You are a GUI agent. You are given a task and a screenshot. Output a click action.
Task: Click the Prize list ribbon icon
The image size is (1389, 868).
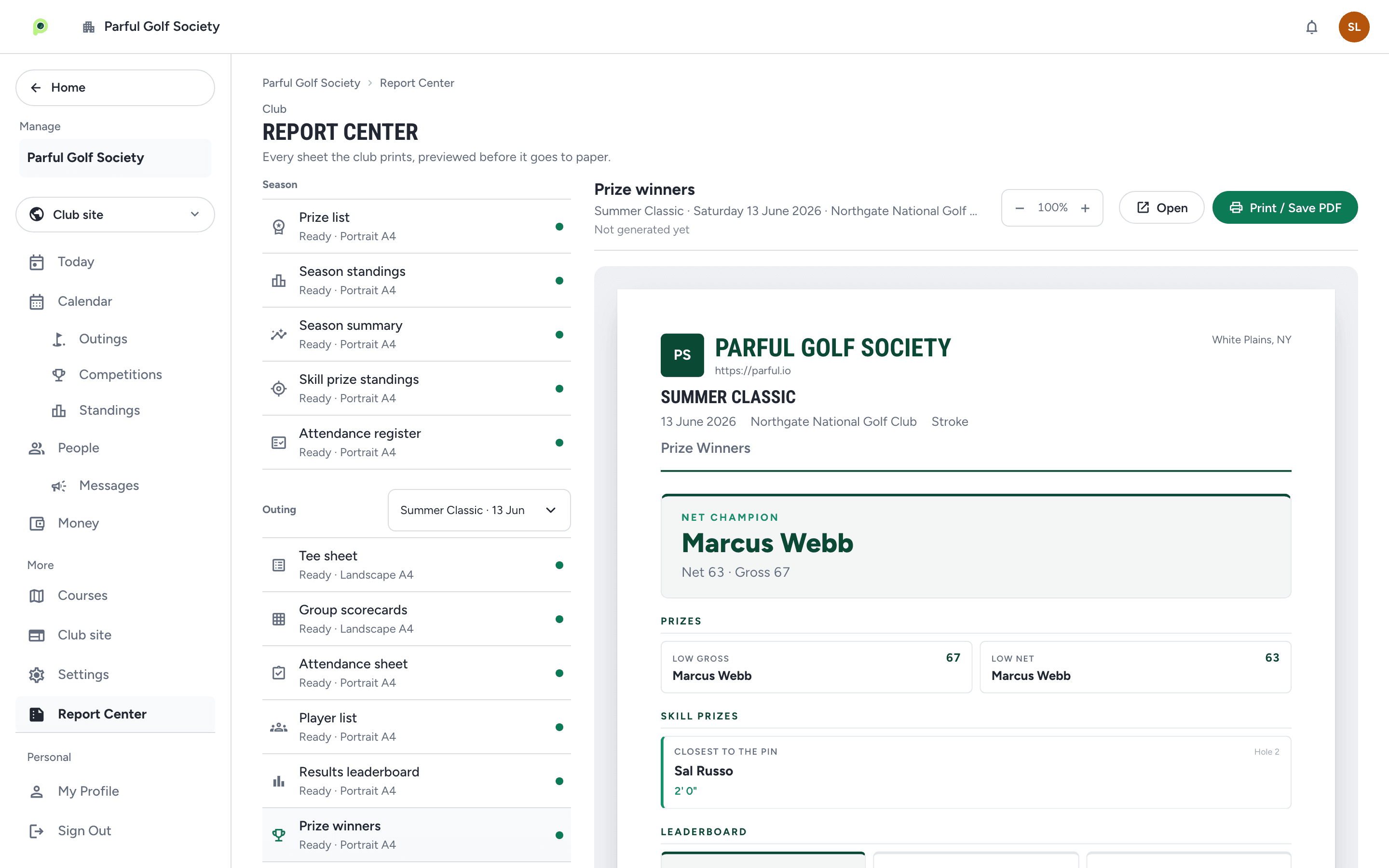coord(278,227)
